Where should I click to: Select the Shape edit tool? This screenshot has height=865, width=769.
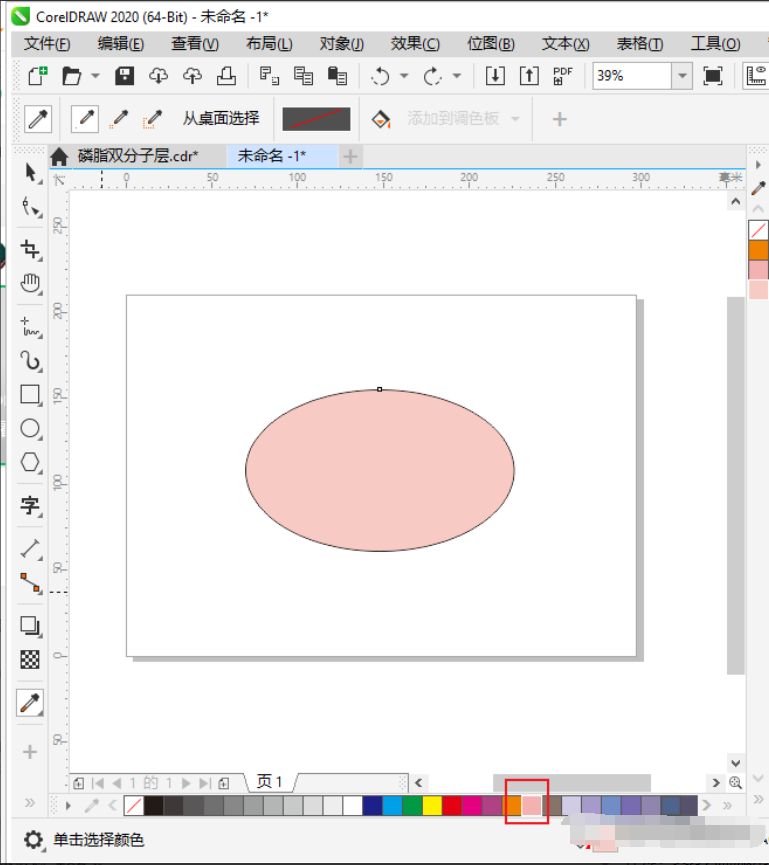click(x=31, y=207)
